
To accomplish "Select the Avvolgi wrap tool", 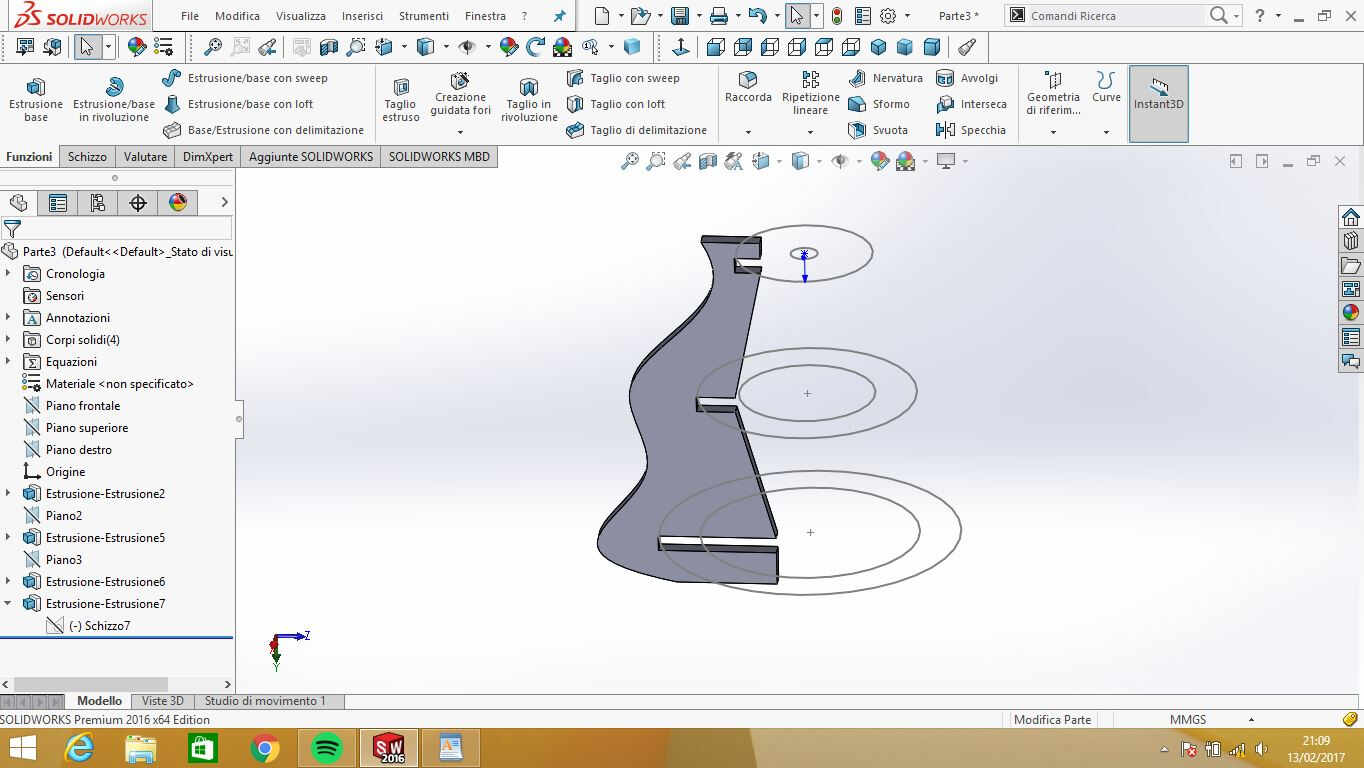I will pyautogui.click(x=967, y=78).
